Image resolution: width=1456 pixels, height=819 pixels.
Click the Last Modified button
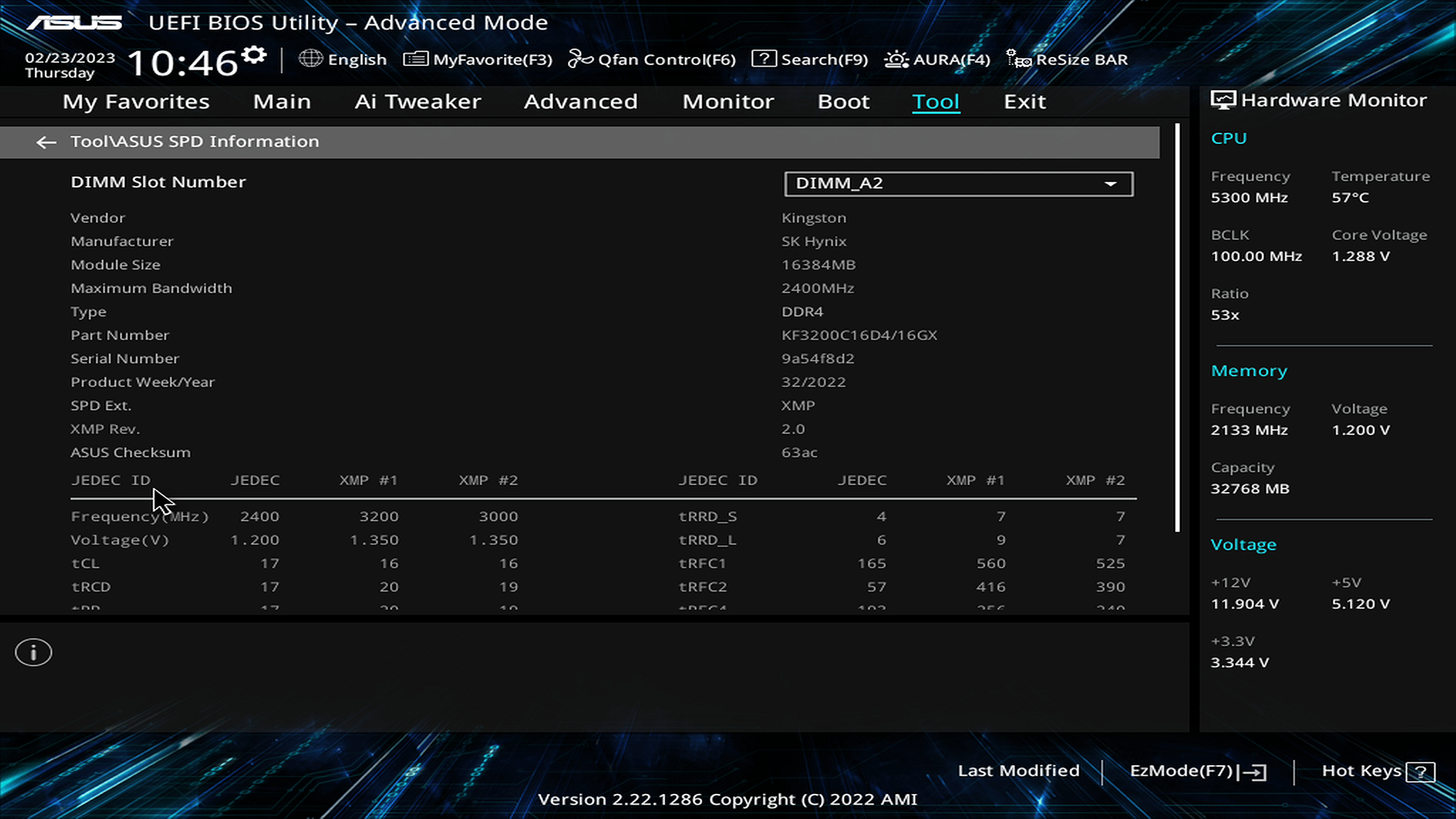point(1018,770)
